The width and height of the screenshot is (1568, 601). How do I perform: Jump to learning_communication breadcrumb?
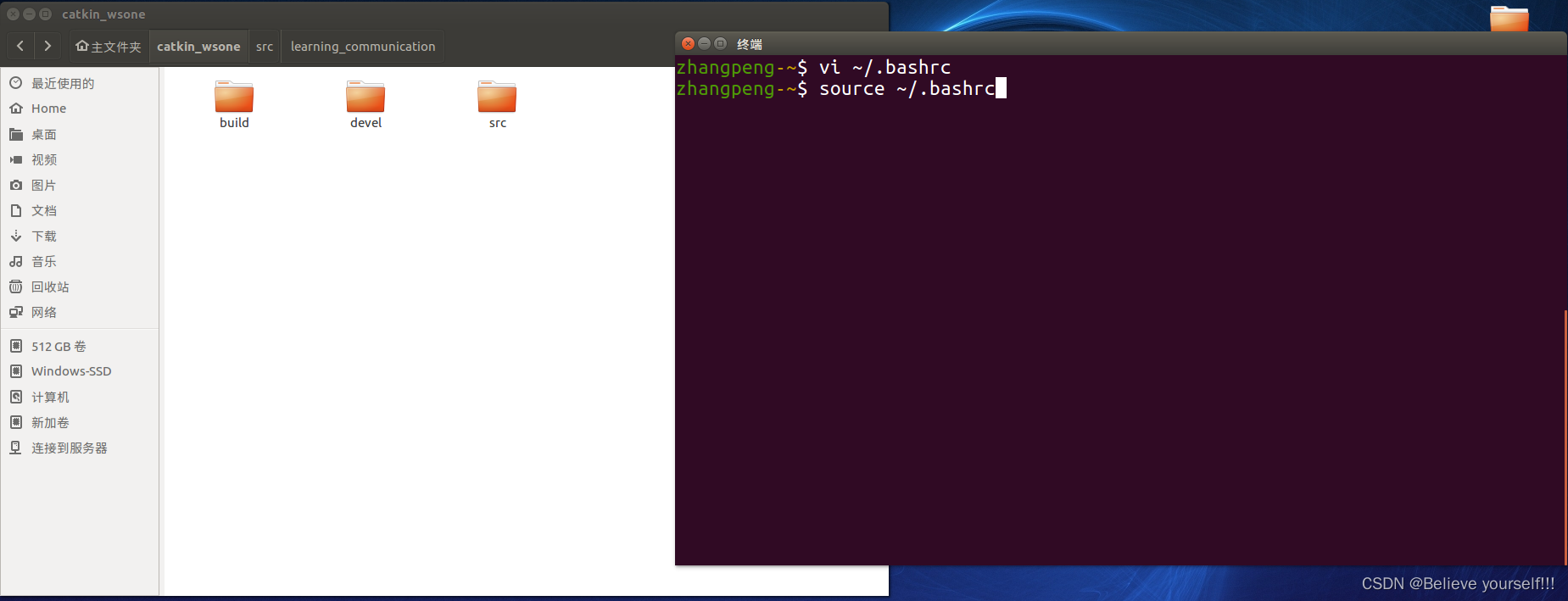pos(363,47)
